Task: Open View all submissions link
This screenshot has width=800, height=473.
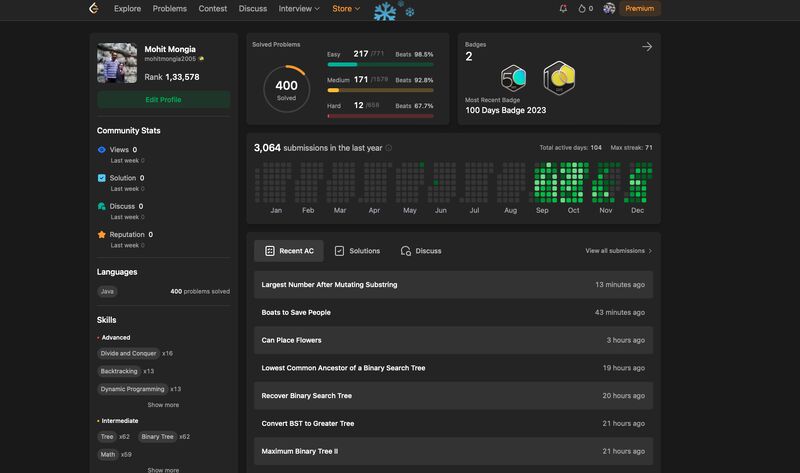Action: point(618,251)
